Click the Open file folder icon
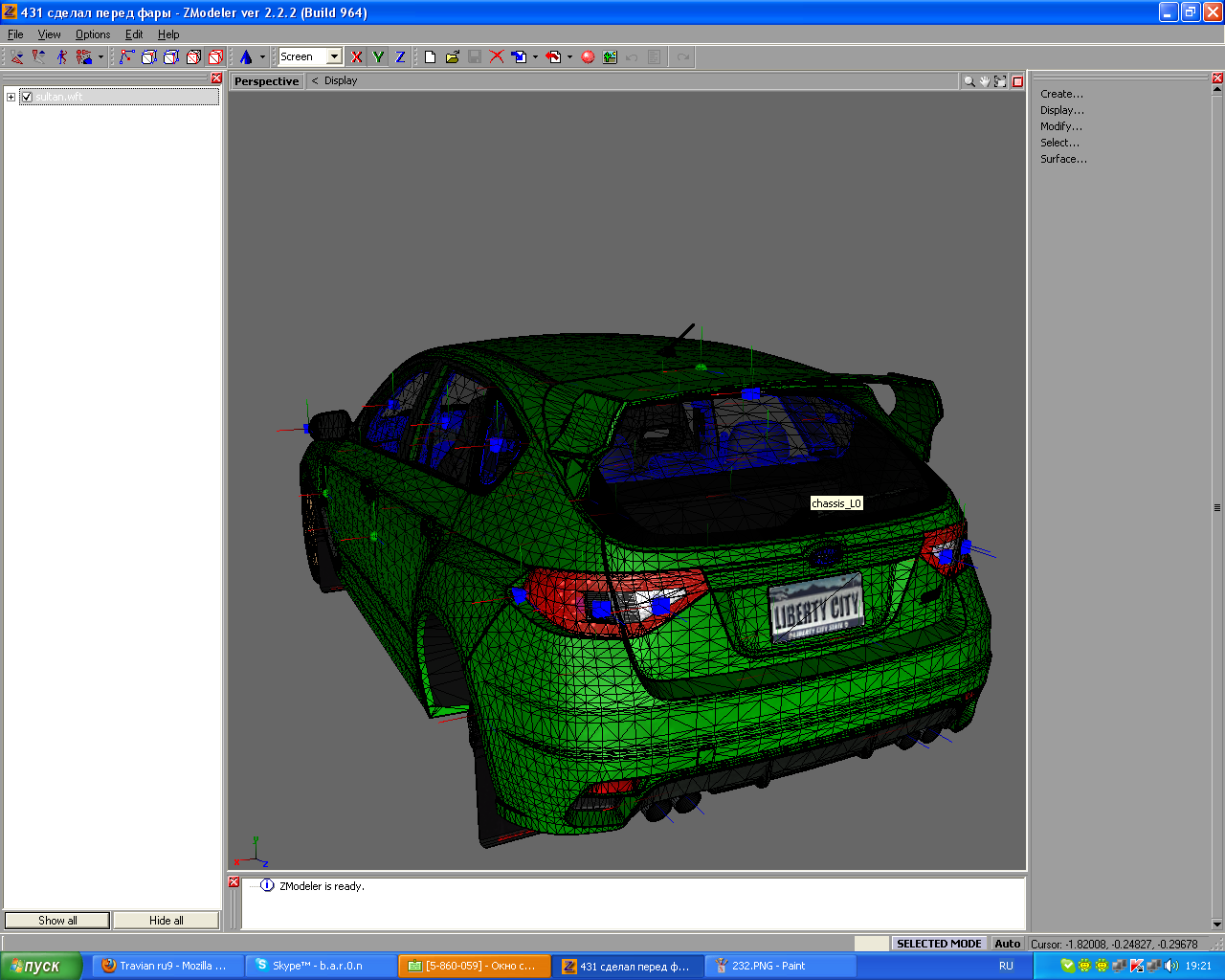This screenshot has width=1225, height=980. (453, 57)
